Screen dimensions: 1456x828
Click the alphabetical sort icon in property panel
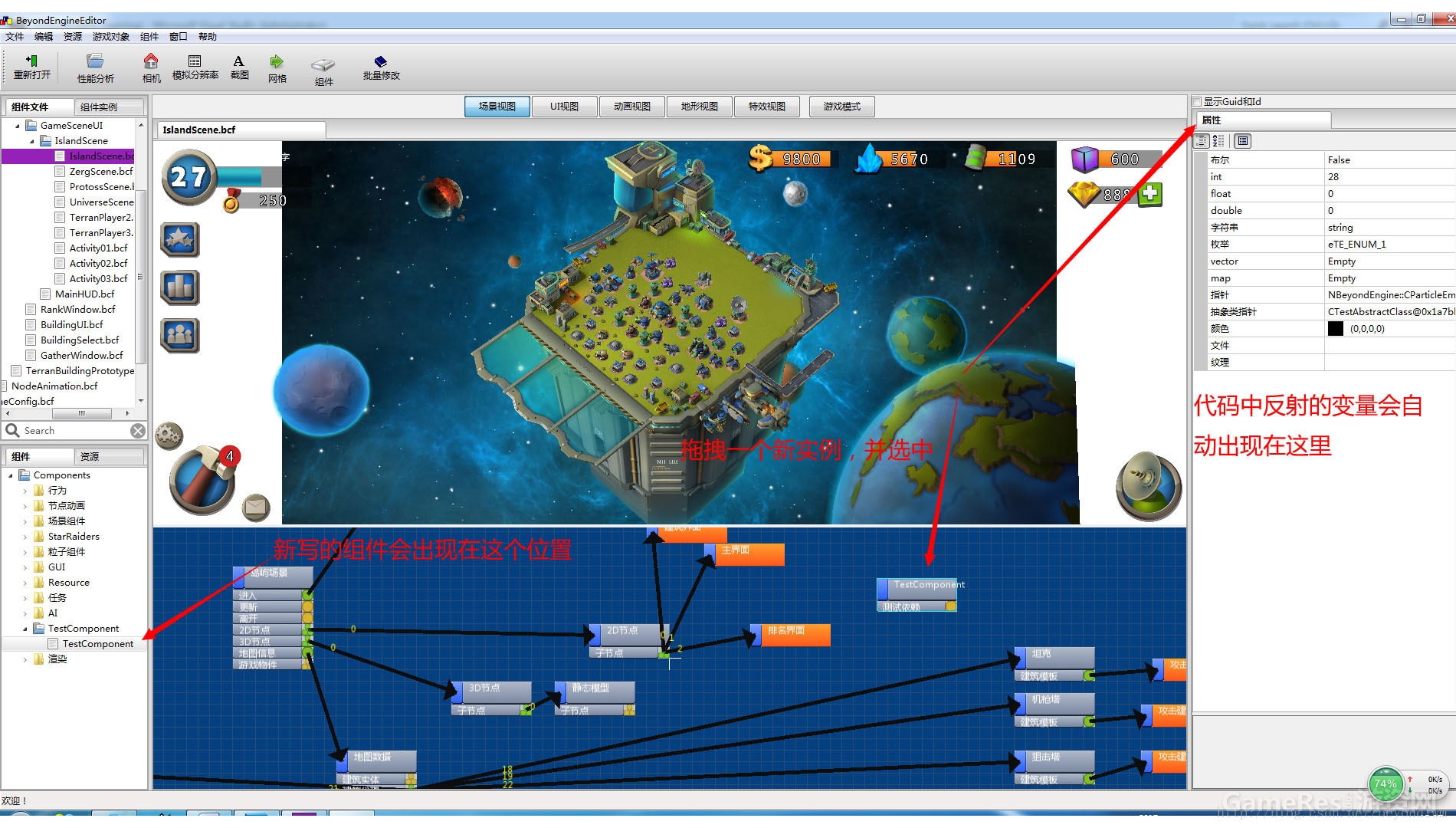pyautogui.click(x=1218, y=141)
